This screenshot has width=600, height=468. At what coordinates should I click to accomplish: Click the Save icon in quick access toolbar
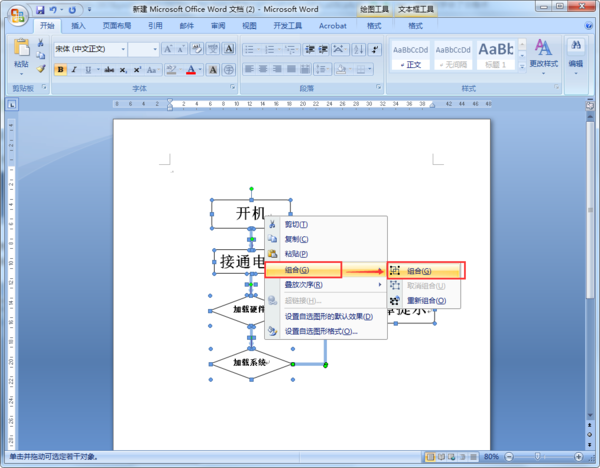coord(40,10)
